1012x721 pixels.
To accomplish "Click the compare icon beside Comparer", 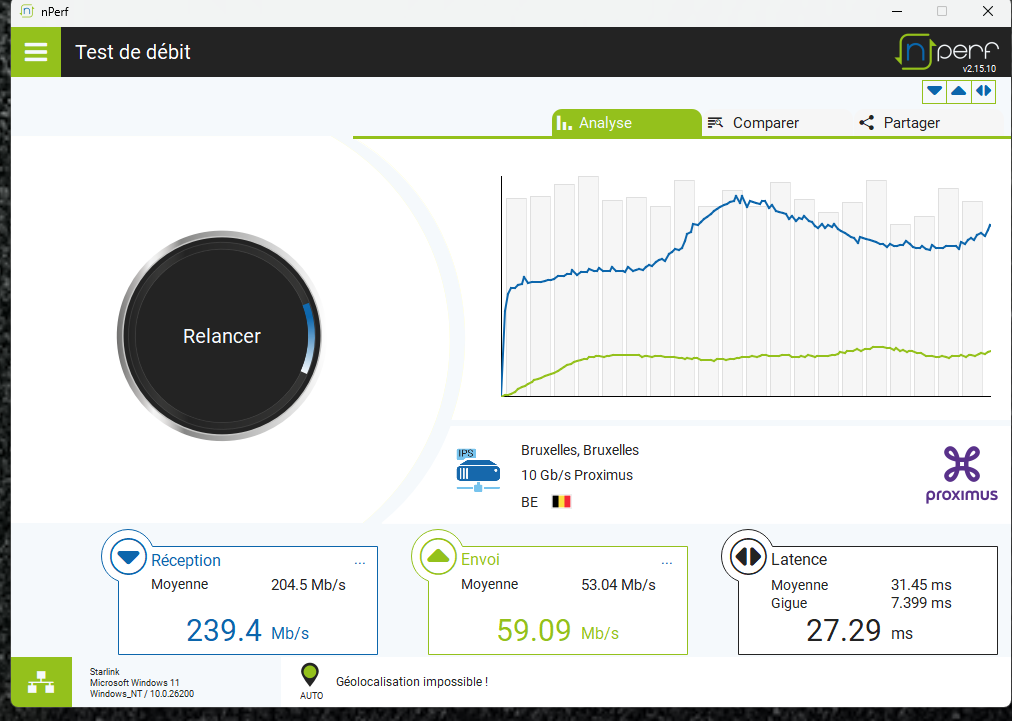I will 715,123.
